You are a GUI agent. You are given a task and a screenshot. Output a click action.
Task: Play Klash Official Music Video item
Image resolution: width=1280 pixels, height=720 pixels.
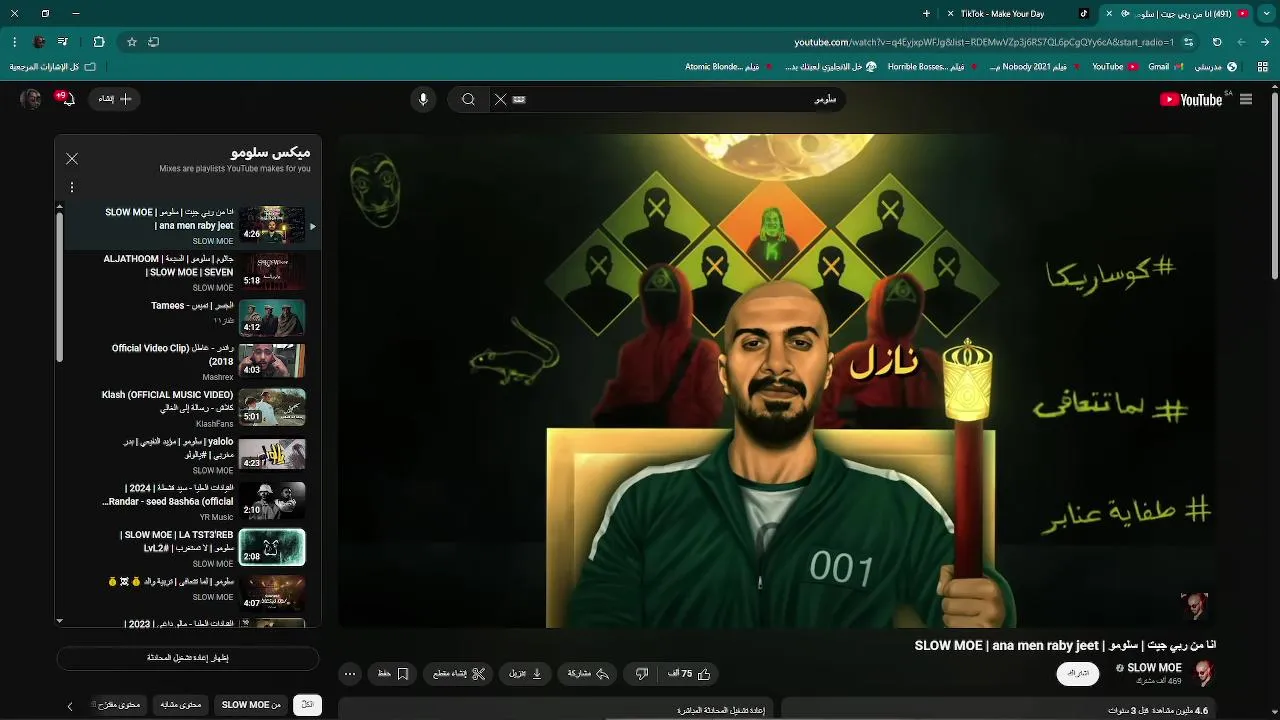pos(186,408)
